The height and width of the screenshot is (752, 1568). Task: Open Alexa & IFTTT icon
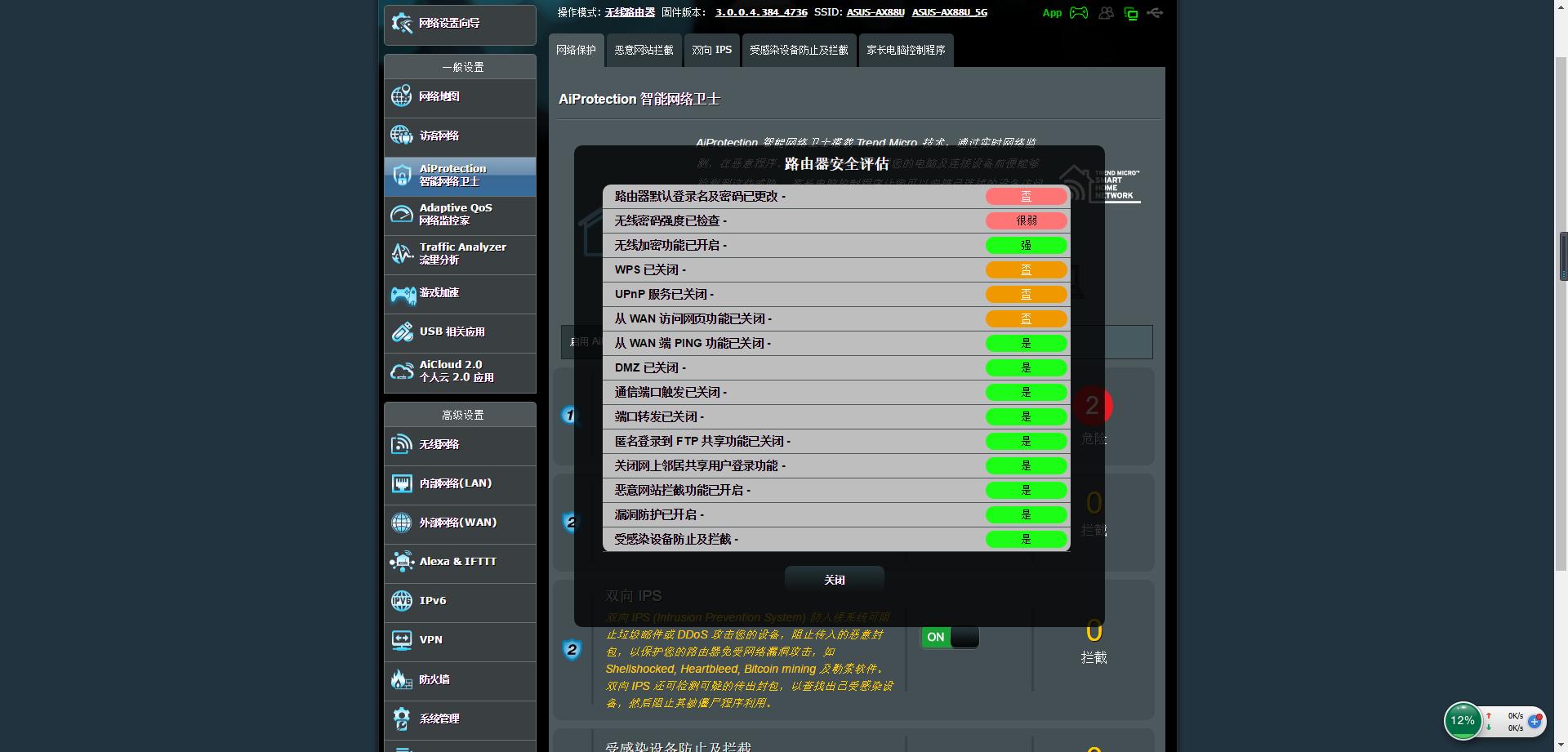(x=402, y=562)
